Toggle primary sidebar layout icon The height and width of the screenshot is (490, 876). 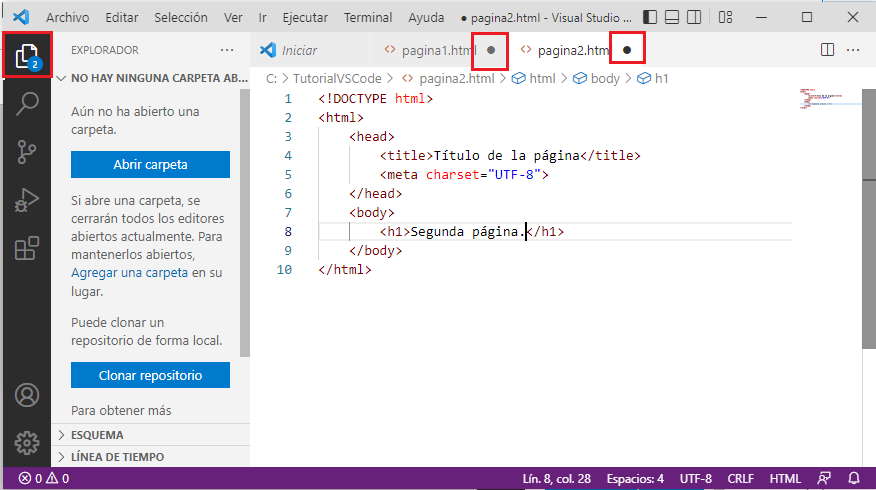[650, 17]
